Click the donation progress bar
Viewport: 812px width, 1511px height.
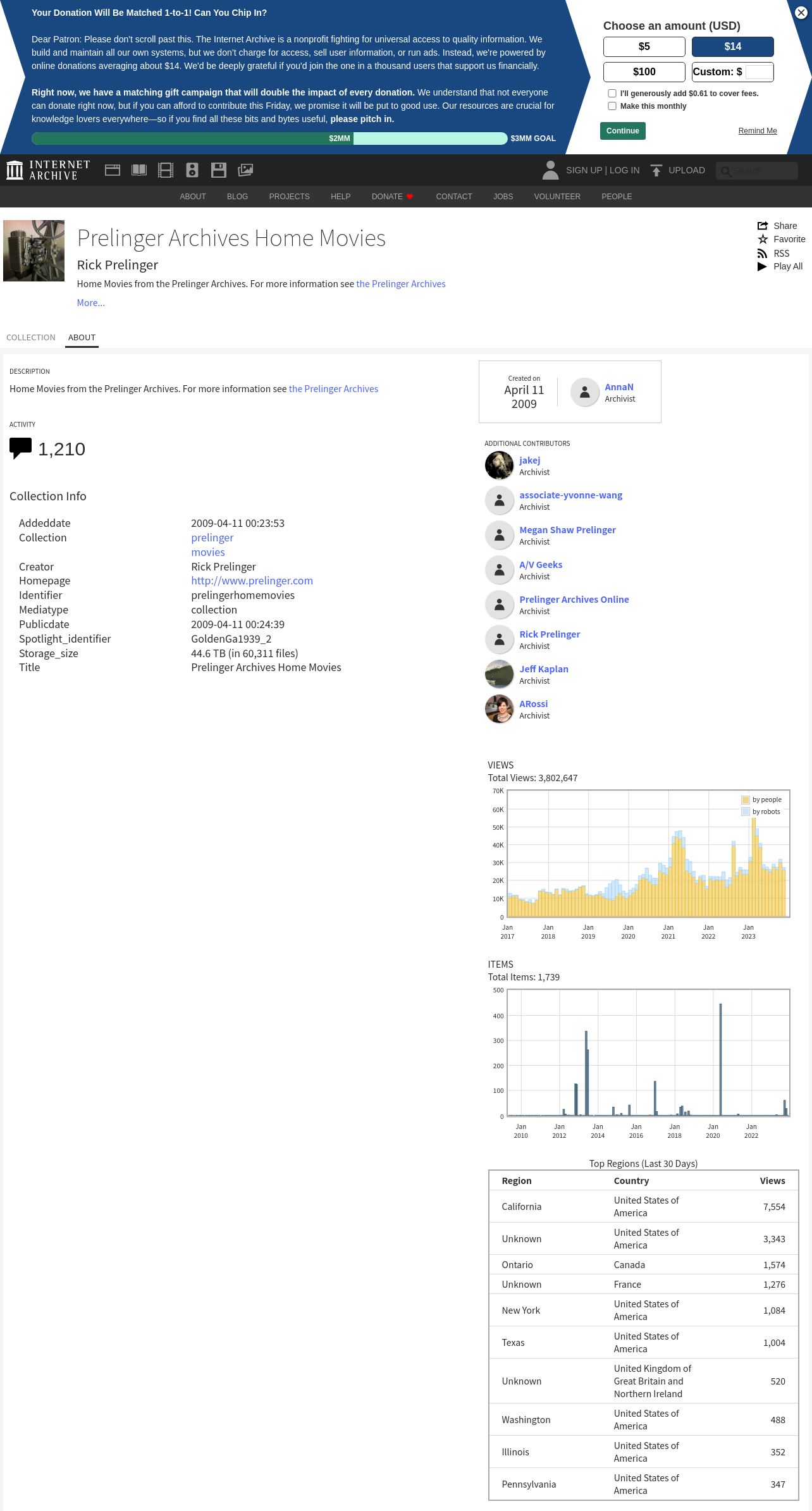(x=269, y=139)
